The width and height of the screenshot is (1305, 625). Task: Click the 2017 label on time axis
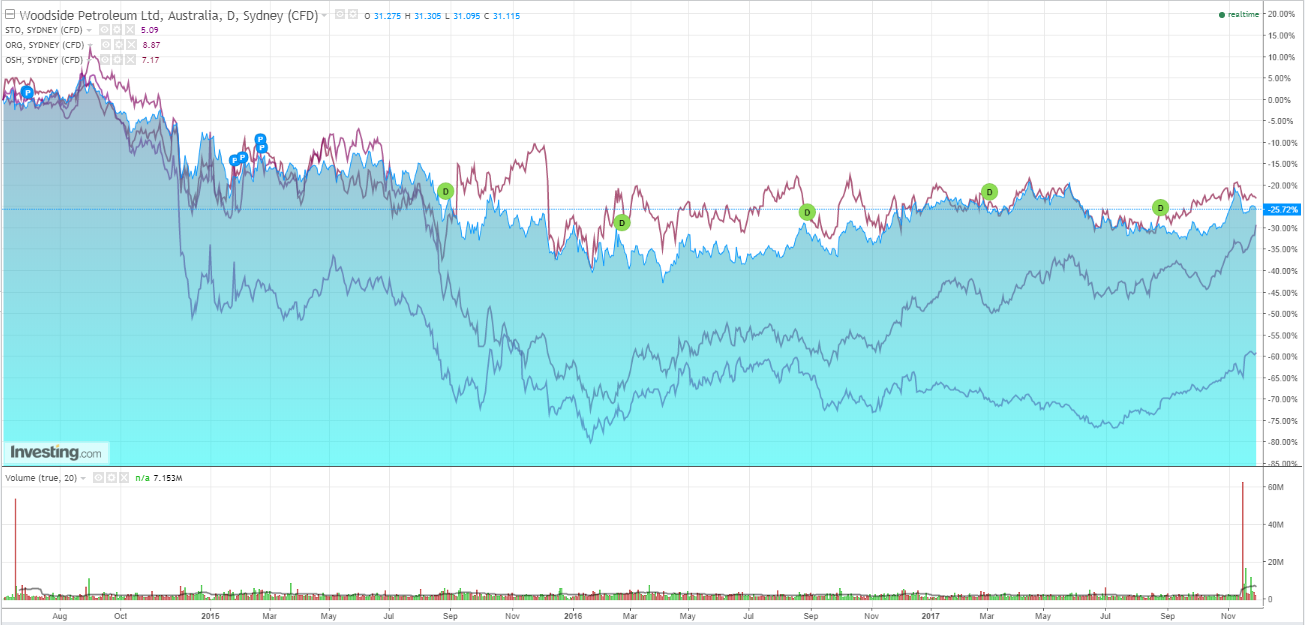click(x=932, y=617)
